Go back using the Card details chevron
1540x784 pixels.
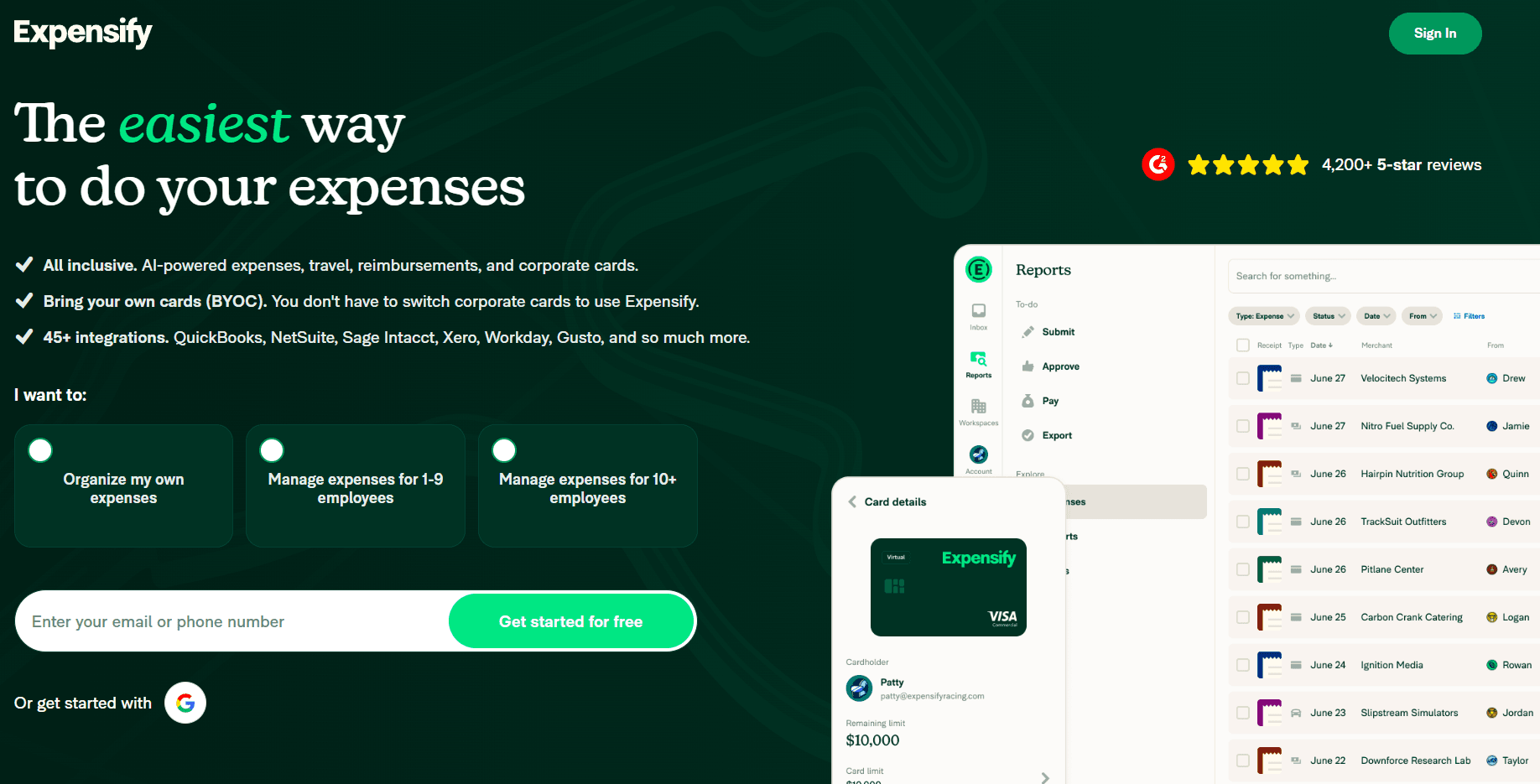(852, 501)
